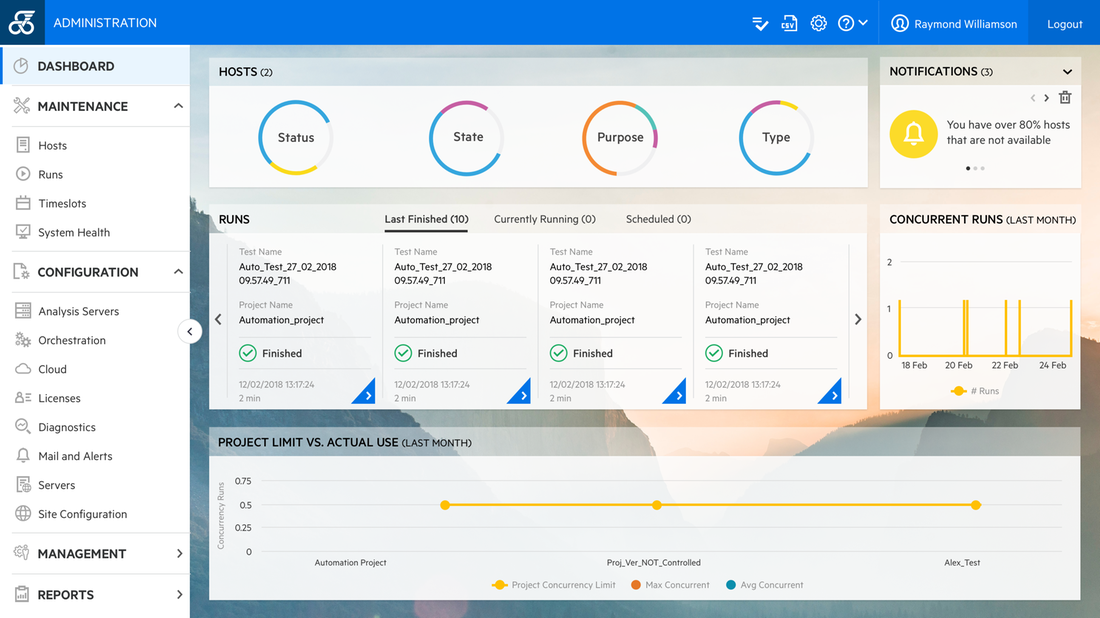
Task: Delete the notification using trash icon
Action: [x=1064, y=97]
